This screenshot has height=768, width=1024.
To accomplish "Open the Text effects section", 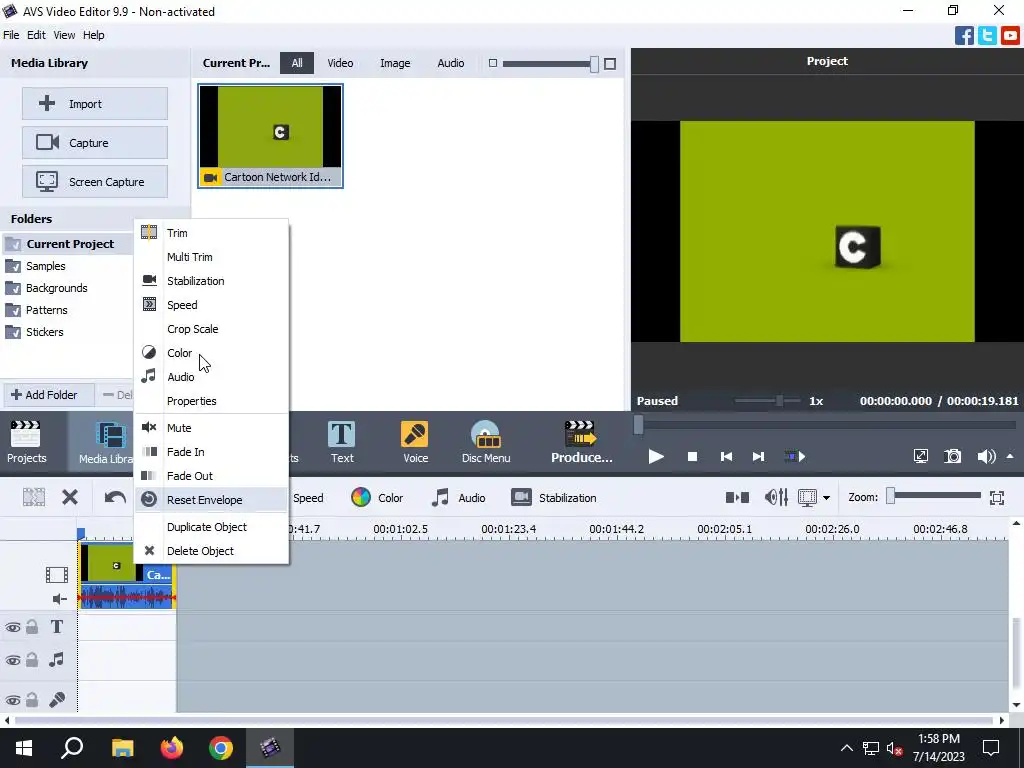I will (342, 441).
